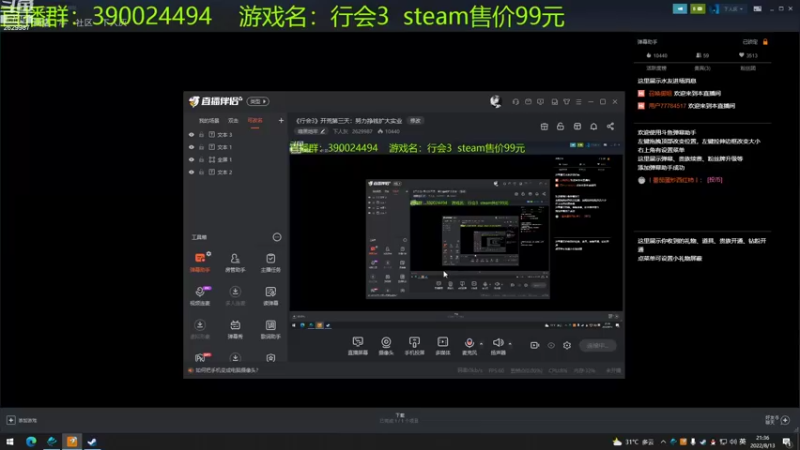
Task: Open streaming settings gear icon
Action: click(567, 345)
